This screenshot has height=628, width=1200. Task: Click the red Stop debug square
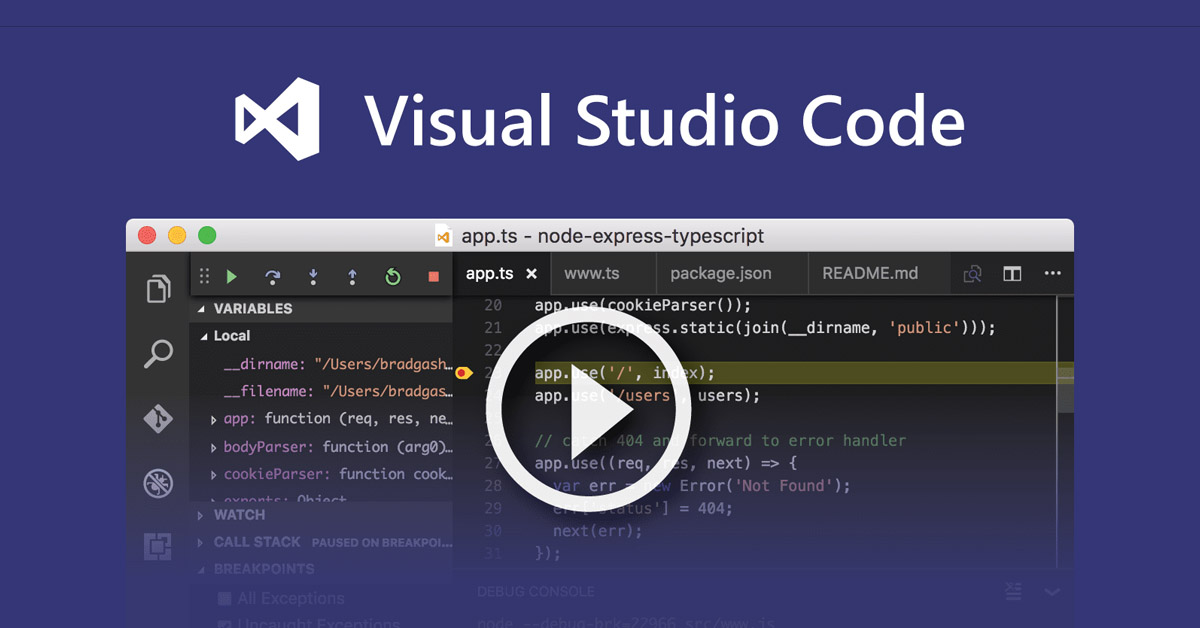coord(433,277)
